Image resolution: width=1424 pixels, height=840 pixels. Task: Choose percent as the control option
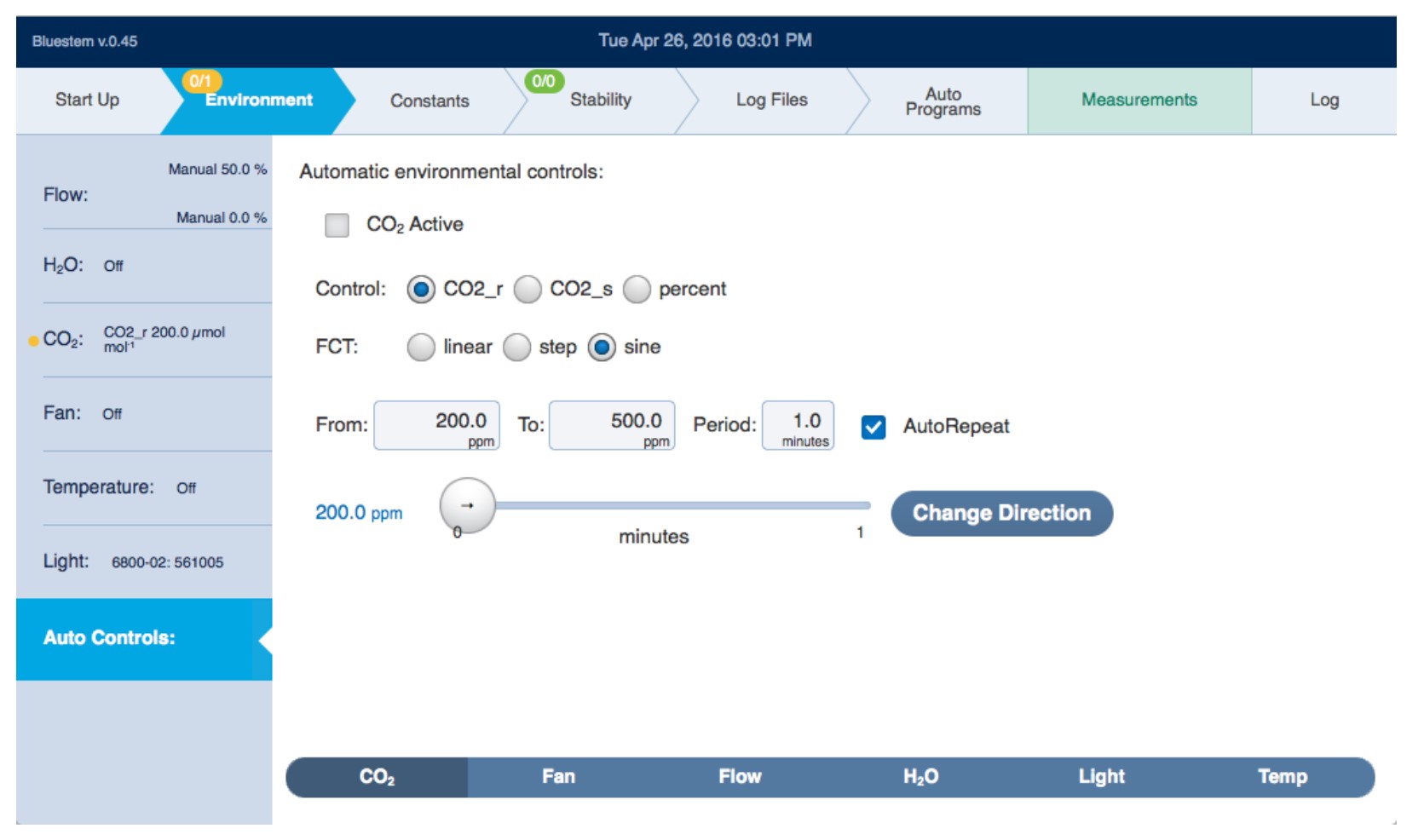coord(637,290)
